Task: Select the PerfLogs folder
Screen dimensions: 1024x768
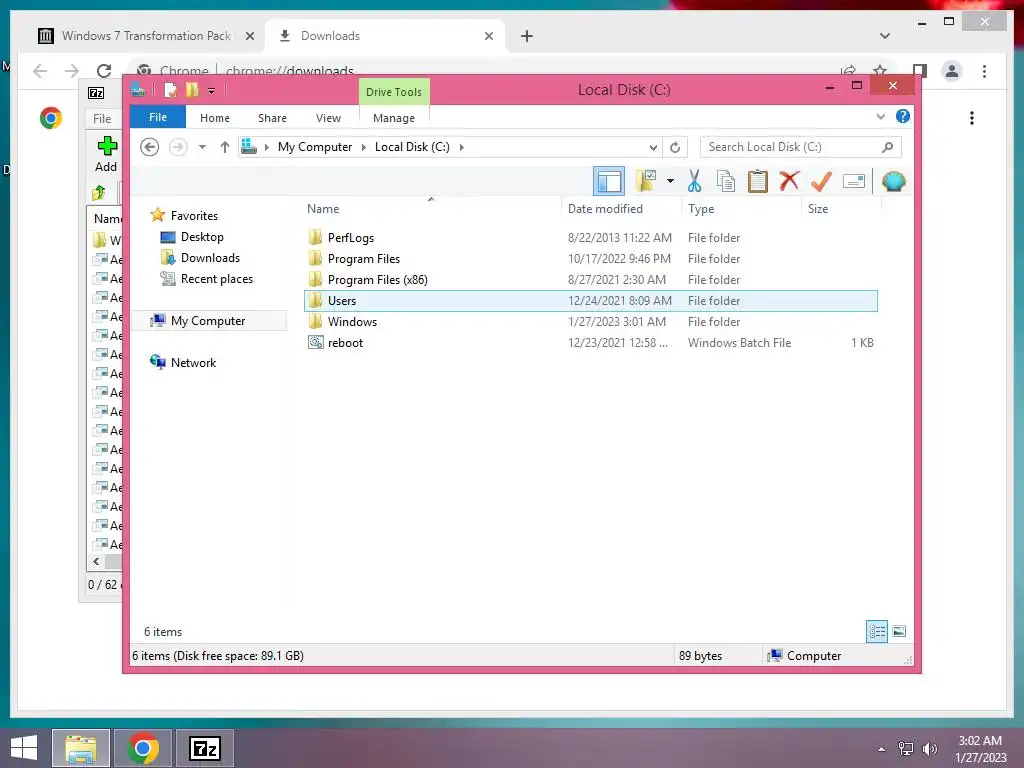Action: (x=351, y=238)
